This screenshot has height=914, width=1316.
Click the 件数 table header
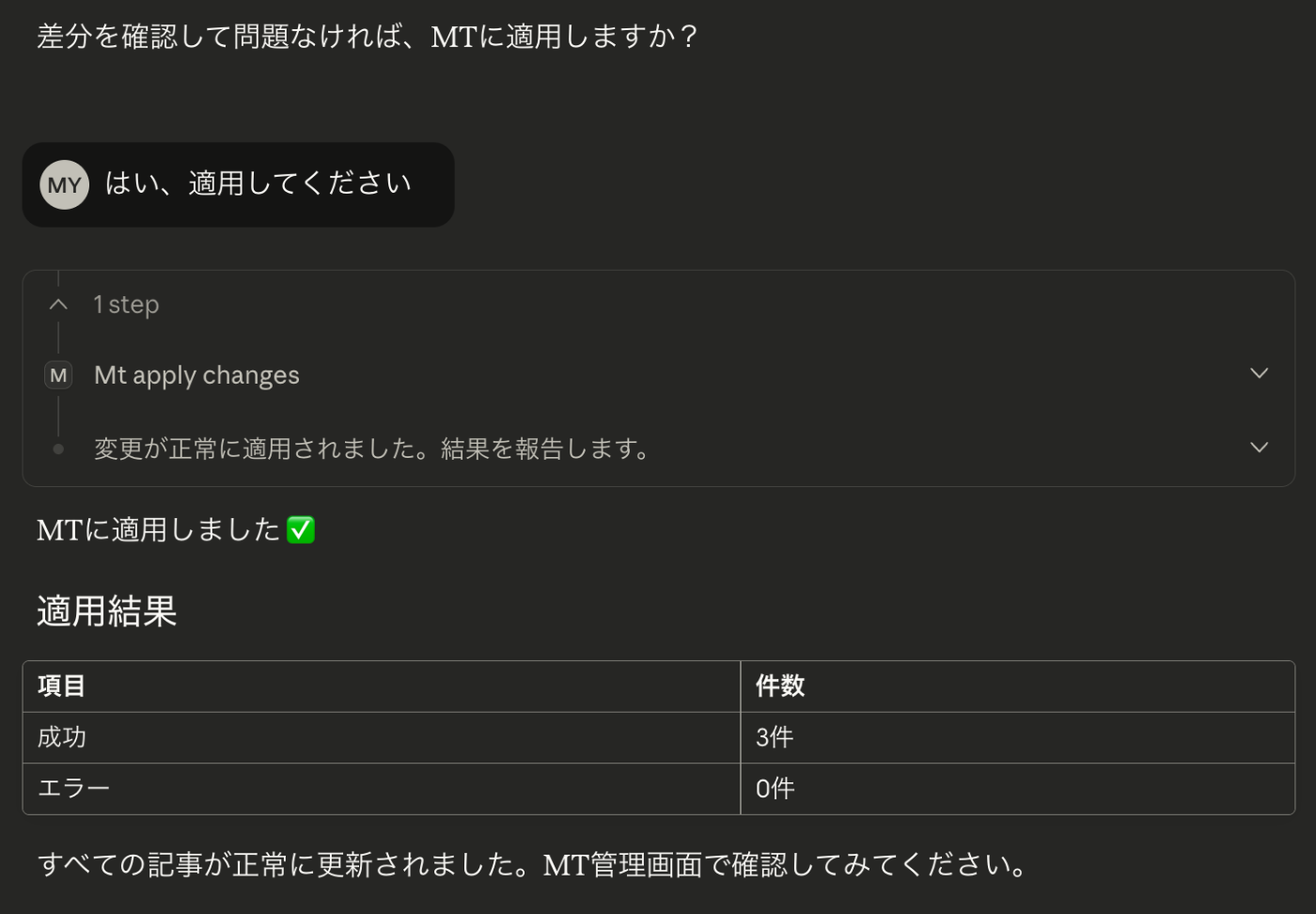pos(780,686)
